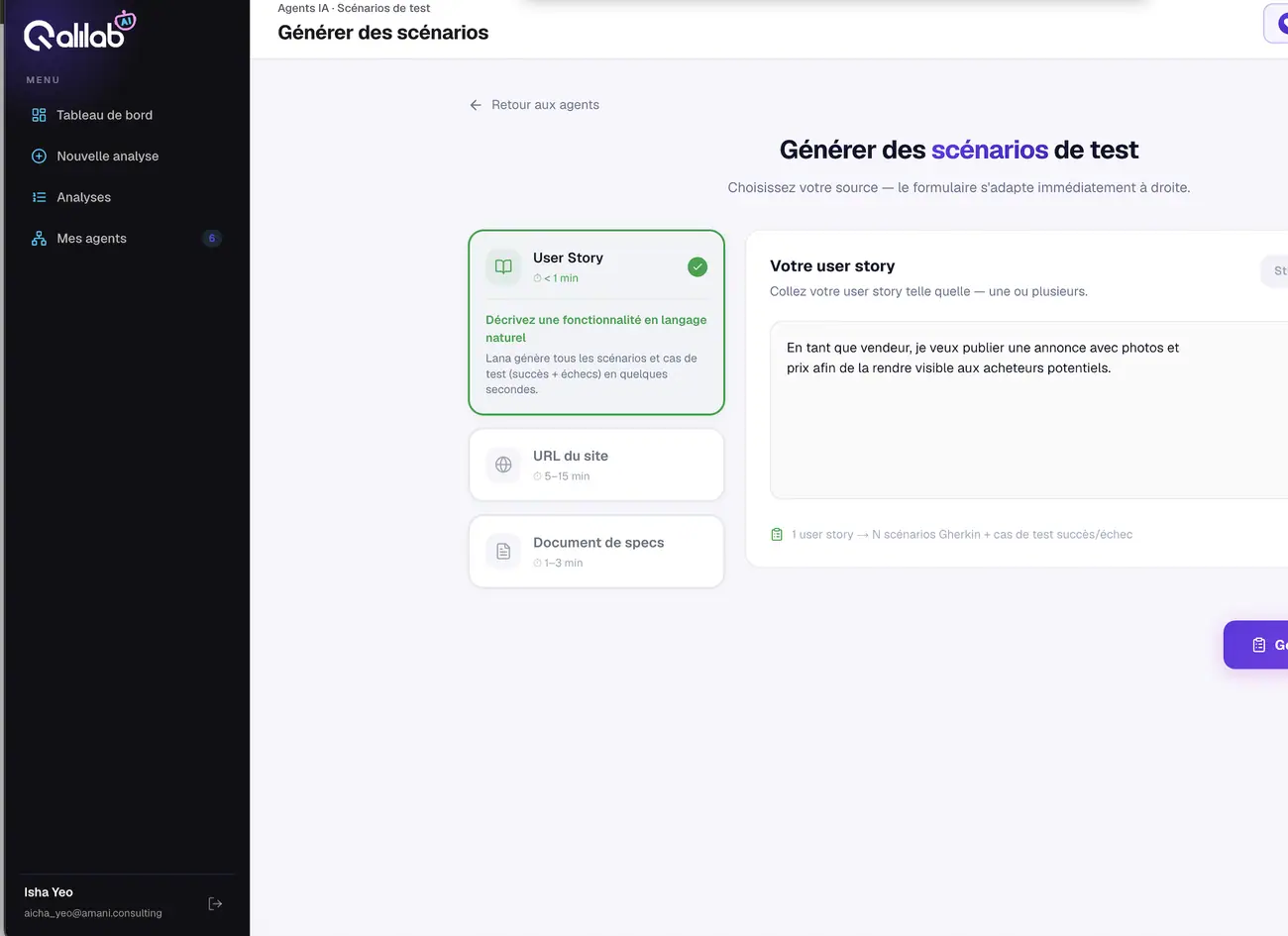Click the Mes agents count badge
Image resolution: width=1288 pixels, height=936 pixels.
point(211,239)
